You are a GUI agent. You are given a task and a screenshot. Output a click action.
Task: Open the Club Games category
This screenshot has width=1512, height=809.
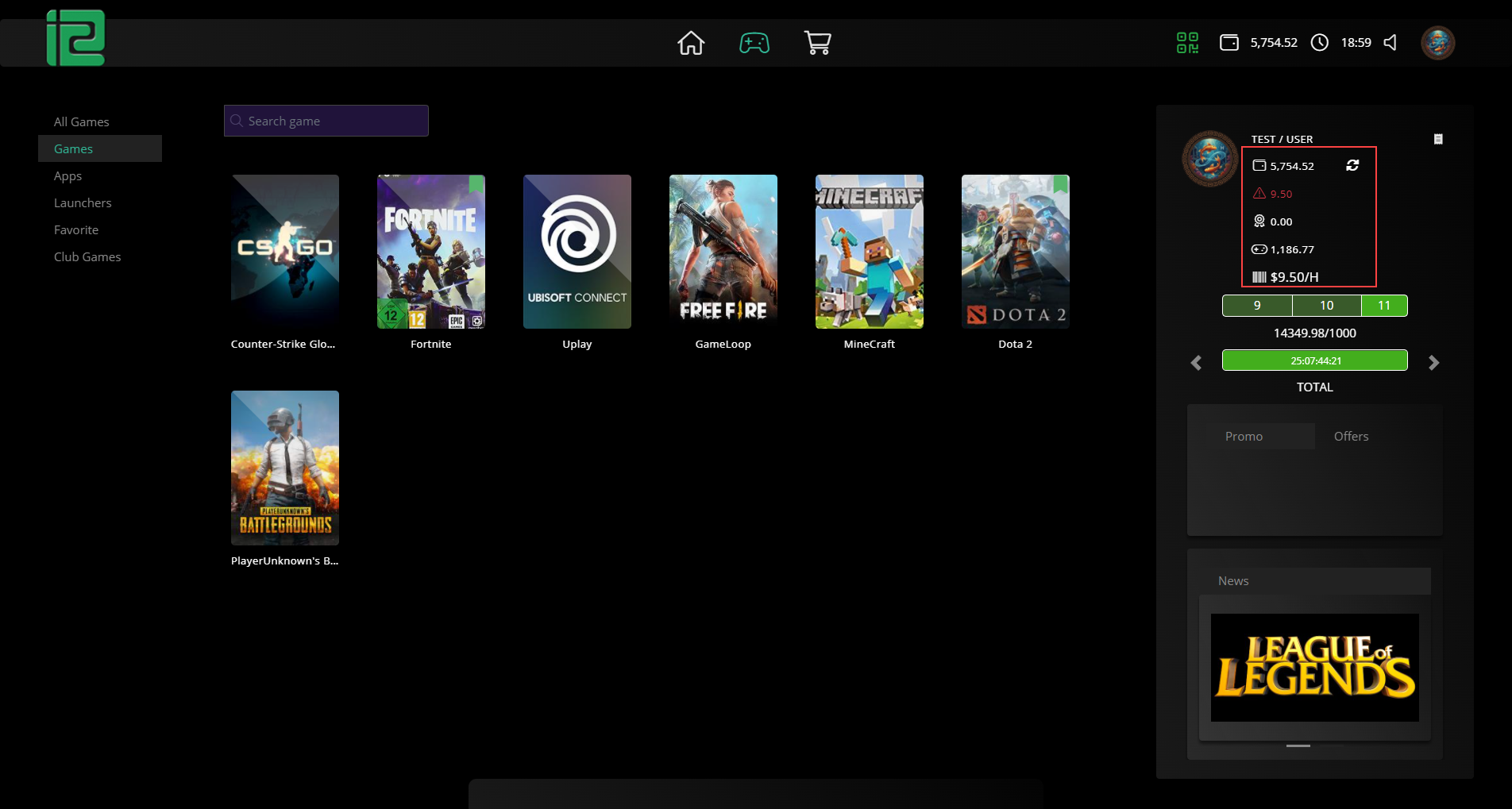coord(87,256)
